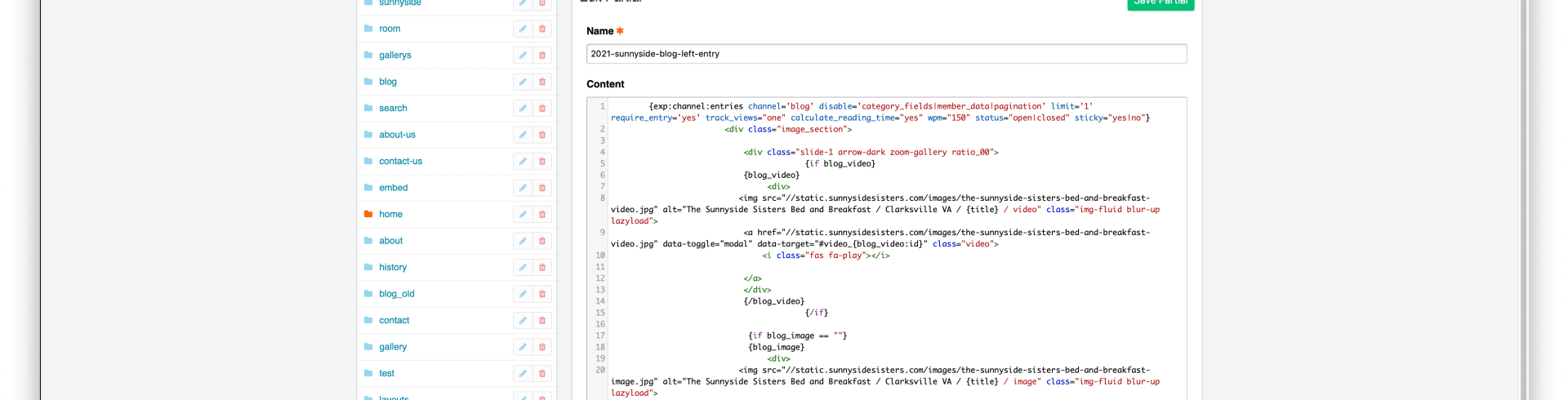
Task: Select the search template group
Action: tap(393, 109)
